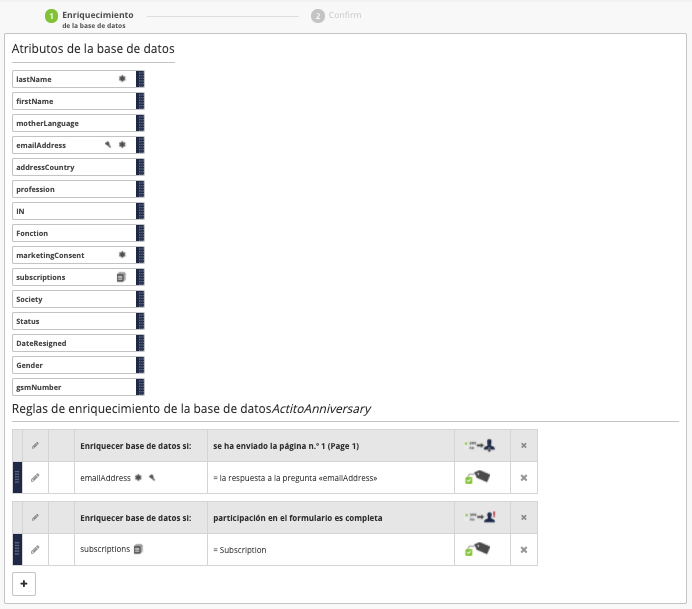Click the add rule plus button

tap(24, 583)
